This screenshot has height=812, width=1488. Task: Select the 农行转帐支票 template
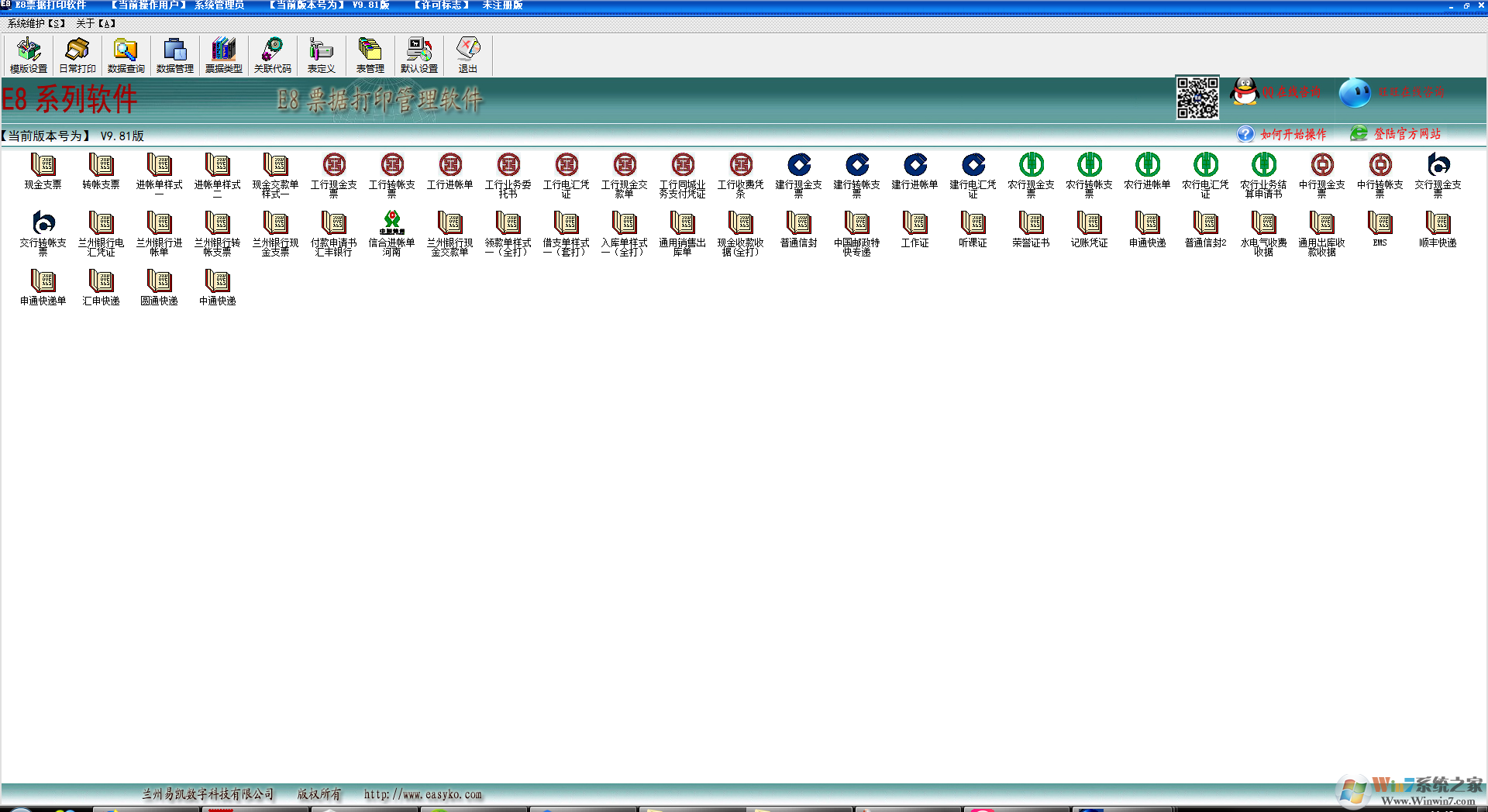coord(1090,175)
